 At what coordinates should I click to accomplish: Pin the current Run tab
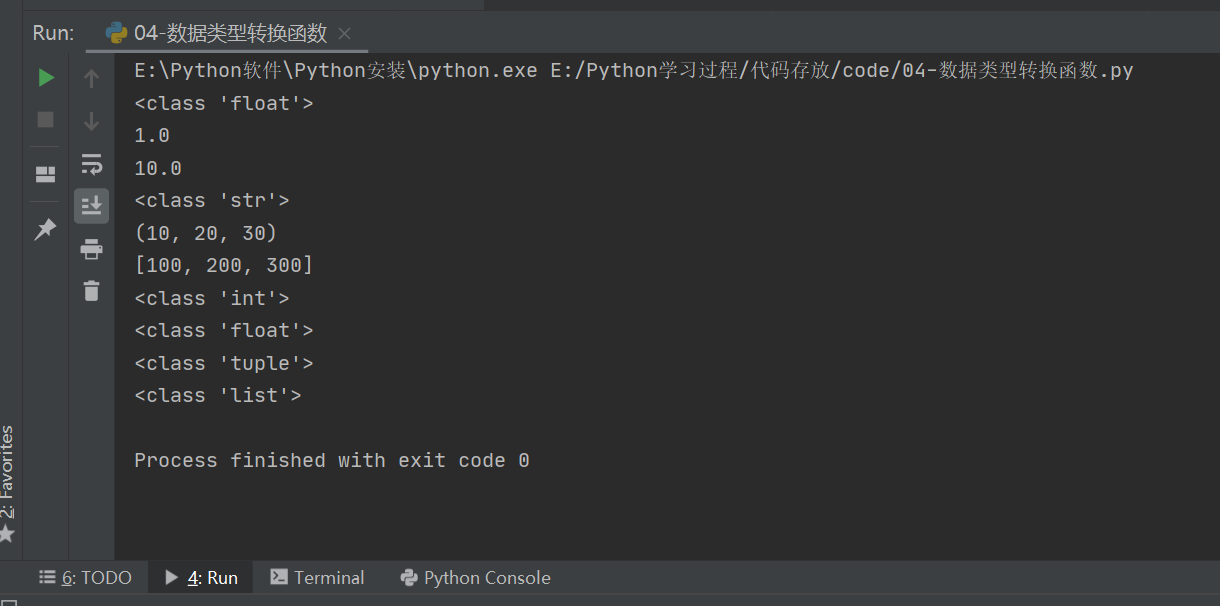46,229
